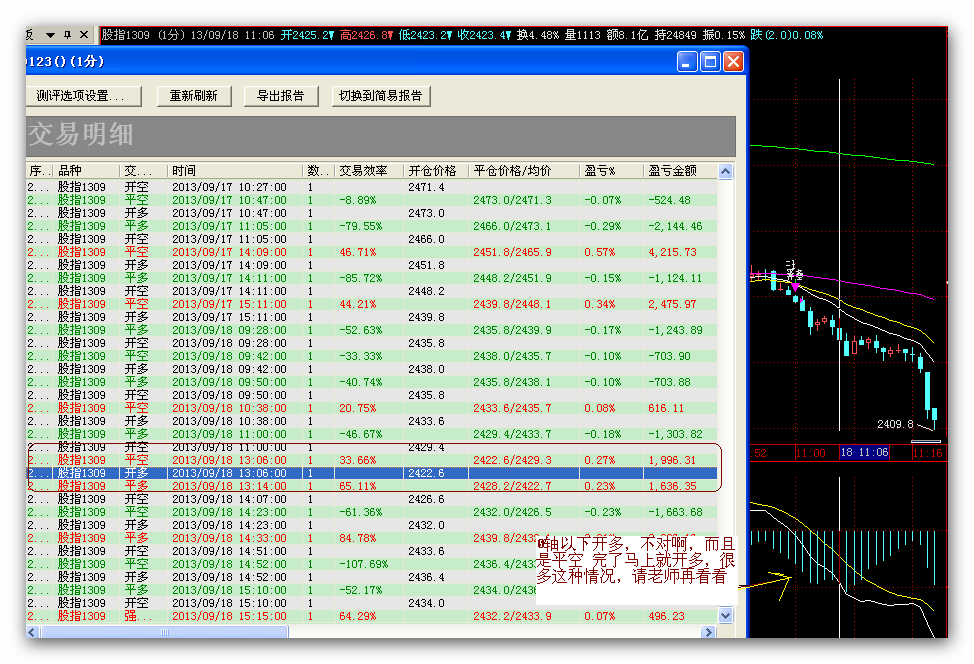974x664 pixels.
Task: Sort by 盈亏% column header
Action: (x=611, y=171)
